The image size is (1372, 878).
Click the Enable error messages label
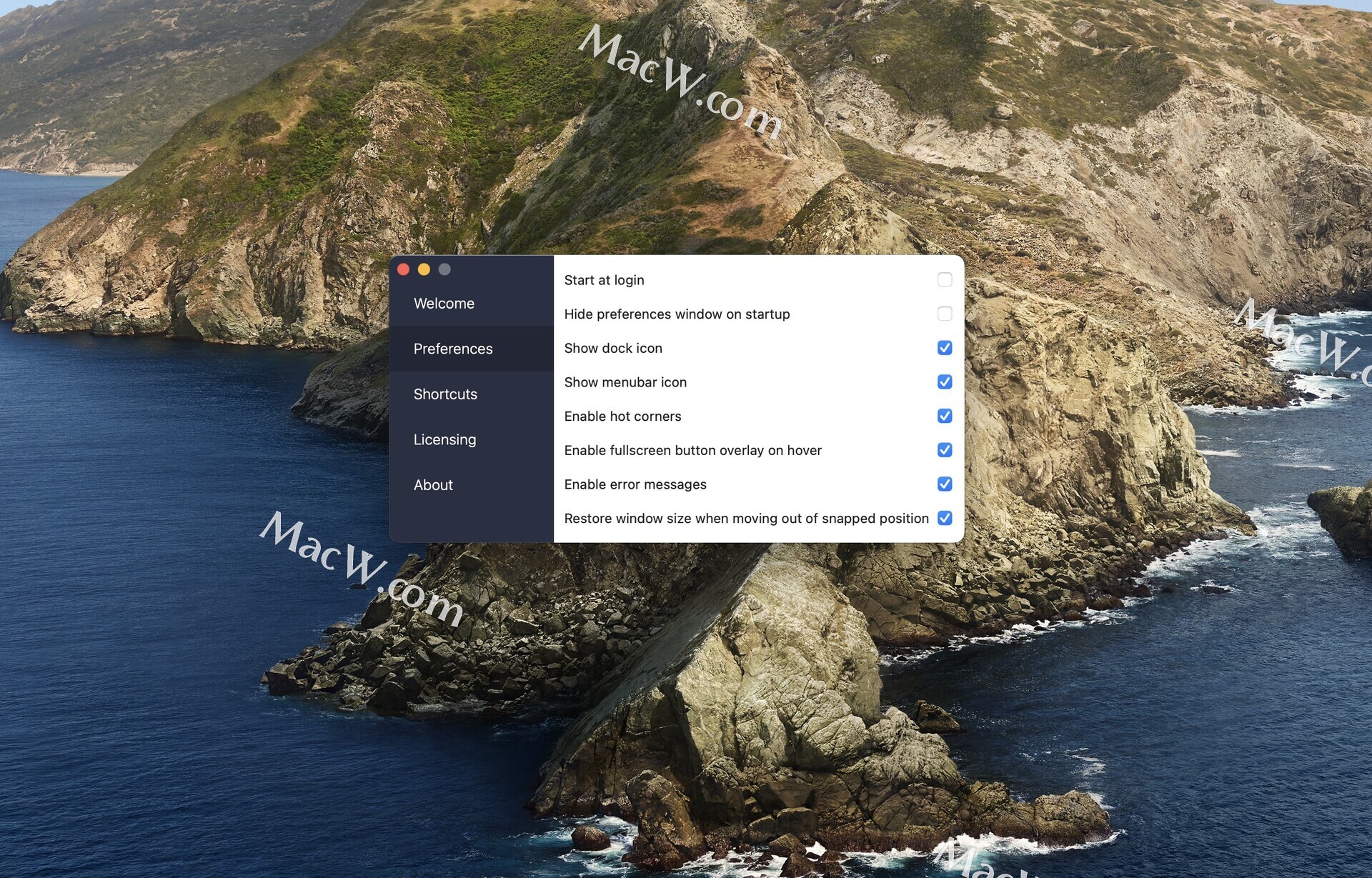(x=635, y=484)
